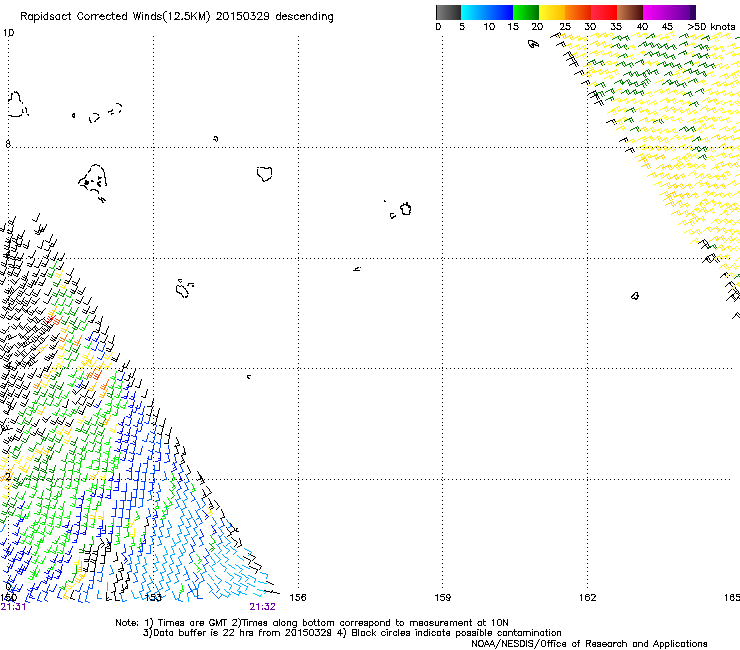The width and height of the screenshot is (740, 650).
Task: Click the yellow 20–25 knots legend segment
Action: (552, 12)
